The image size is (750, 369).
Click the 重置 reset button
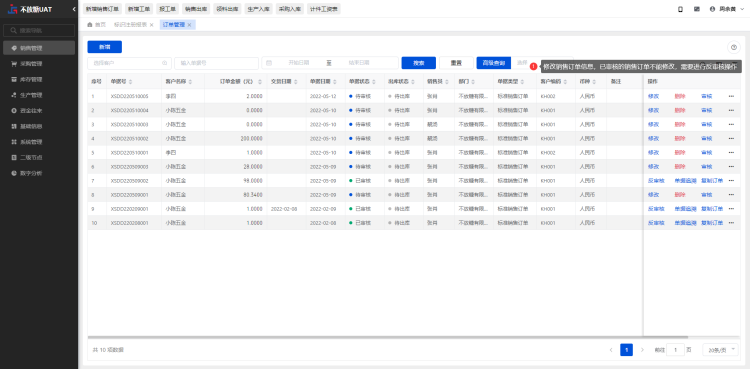pyautogui.click(x=456, y=63)
